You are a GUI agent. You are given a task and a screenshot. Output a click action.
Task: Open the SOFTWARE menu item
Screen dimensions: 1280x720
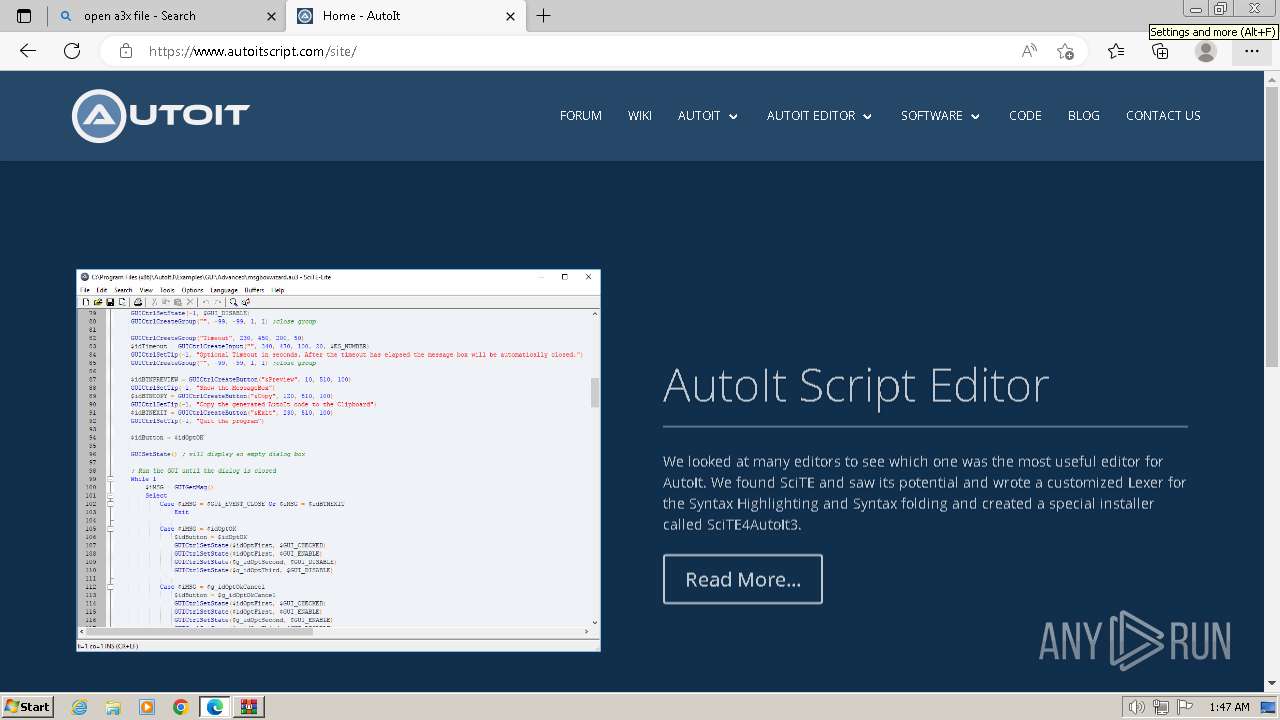(x=932, y=116)
